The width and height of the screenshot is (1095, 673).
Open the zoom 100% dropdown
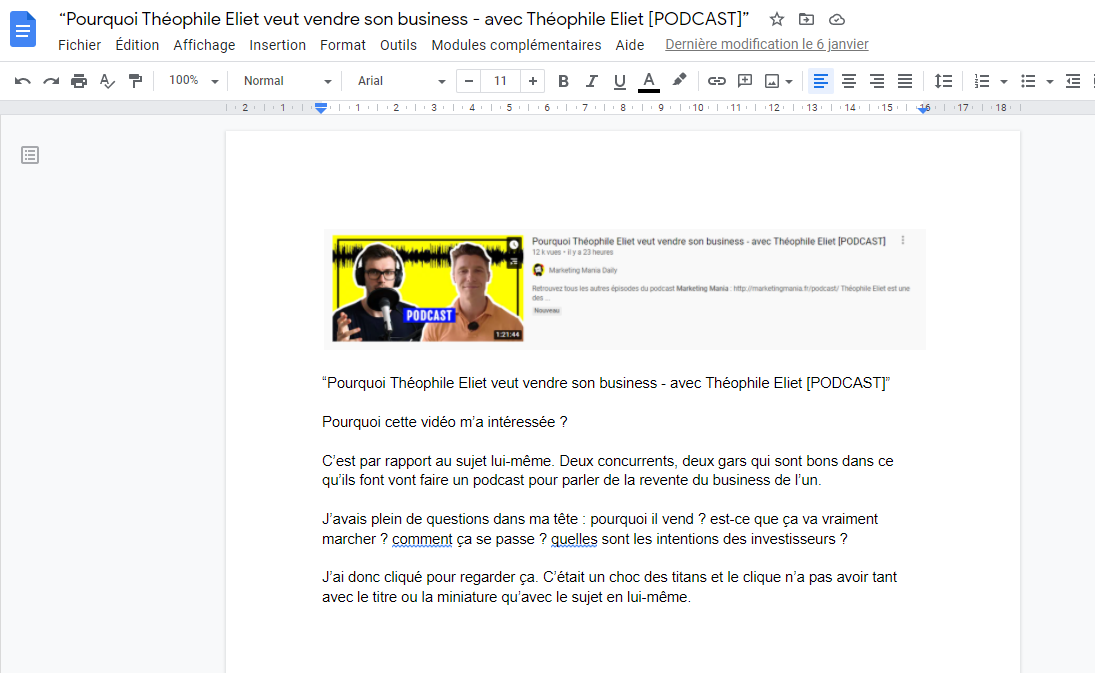[x=192, y=81]
